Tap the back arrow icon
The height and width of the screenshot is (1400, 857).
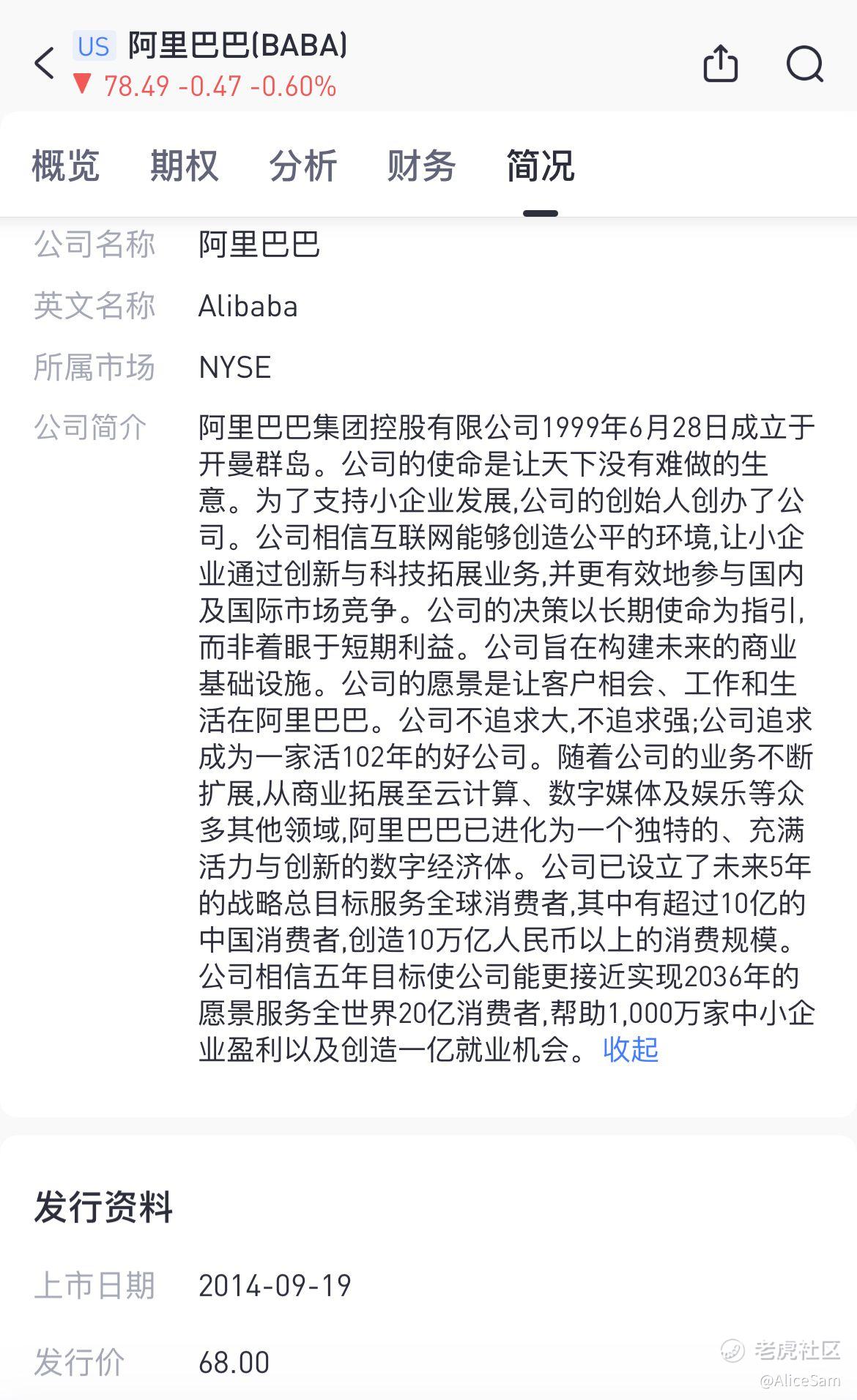(45, 64)
